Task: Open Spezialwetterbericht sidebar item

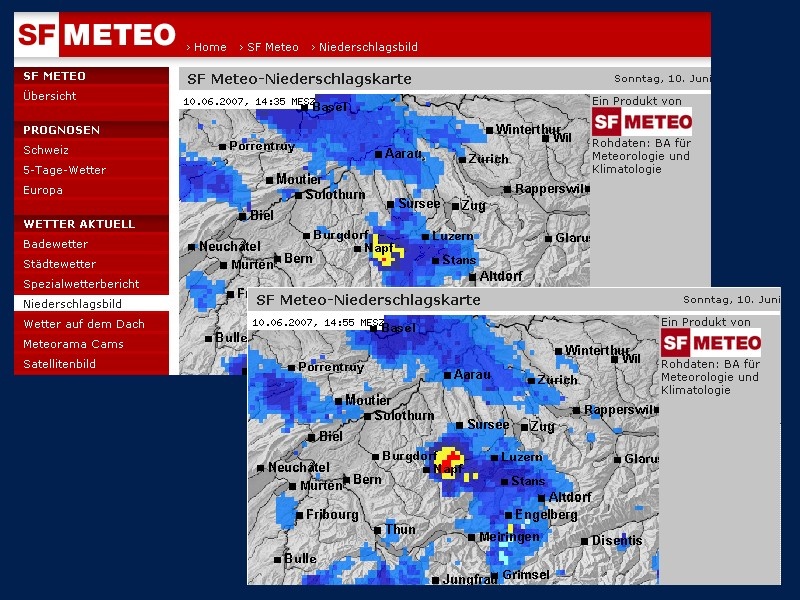Action: 81,283
